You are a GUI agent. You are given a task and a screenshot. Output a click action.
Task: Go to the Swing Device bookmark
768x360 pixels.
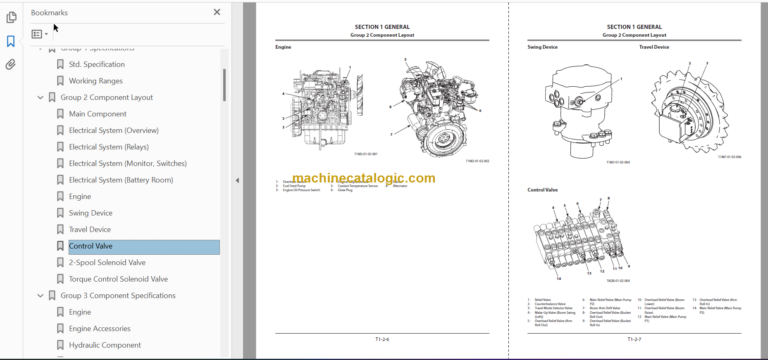click(91, 213)
